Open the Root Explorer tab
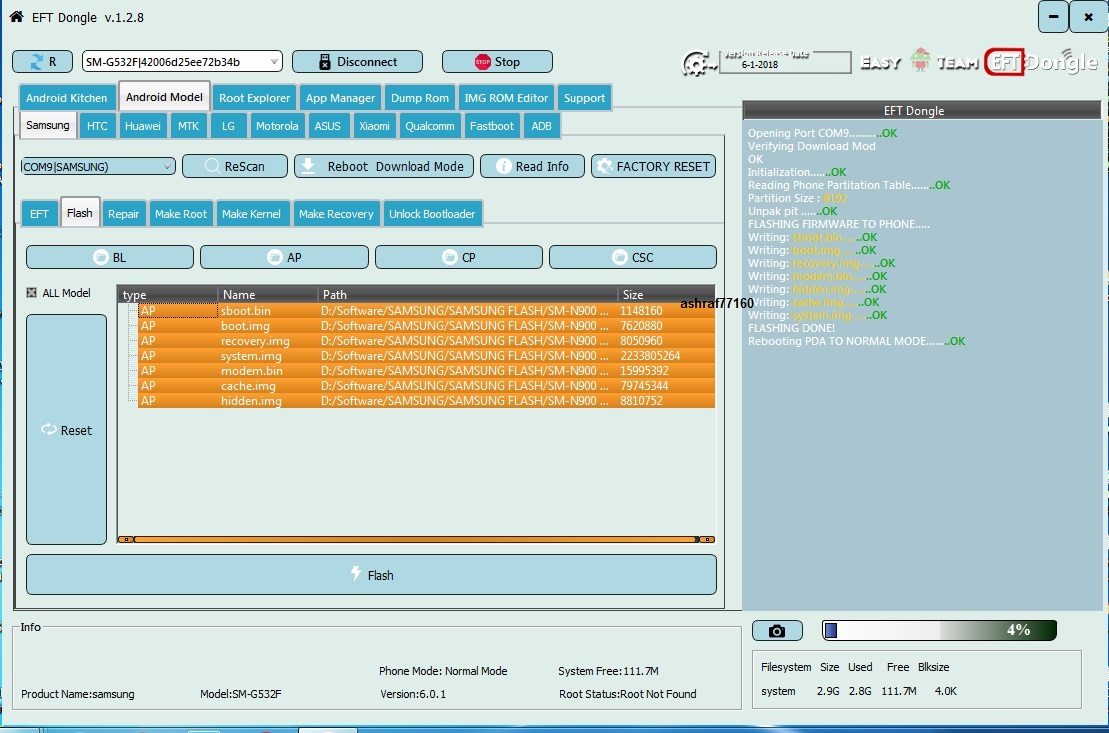Viewport: 1109px width, 733px height. click(255, 98)
